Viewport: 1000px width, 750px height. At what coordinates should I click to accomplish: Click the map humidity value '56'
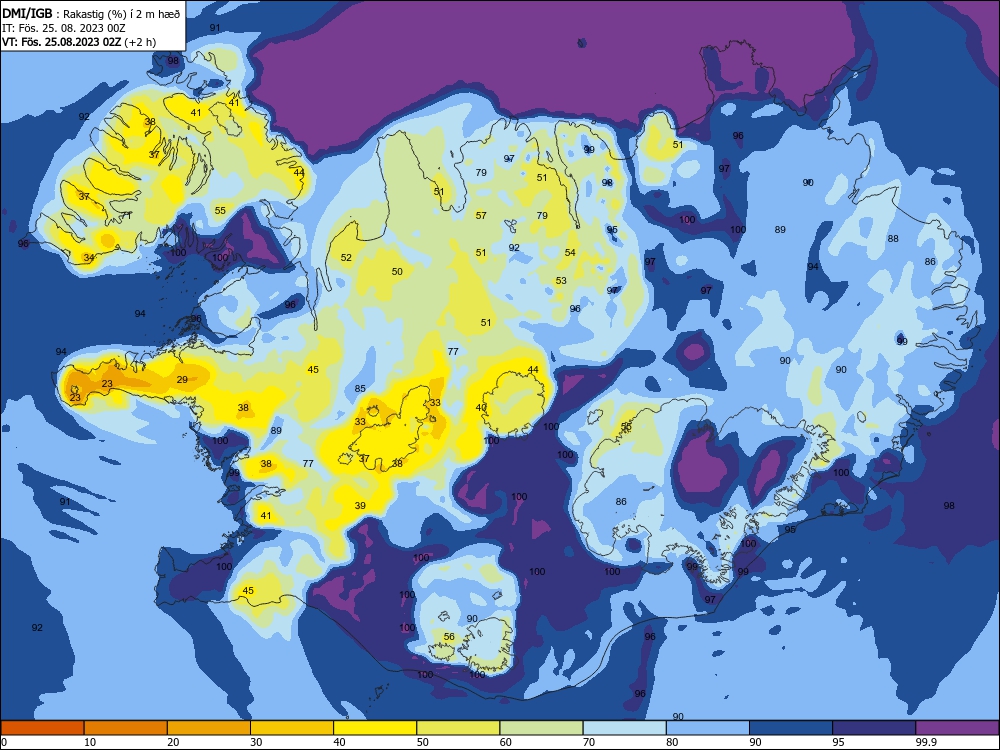(x=449, y=636)
